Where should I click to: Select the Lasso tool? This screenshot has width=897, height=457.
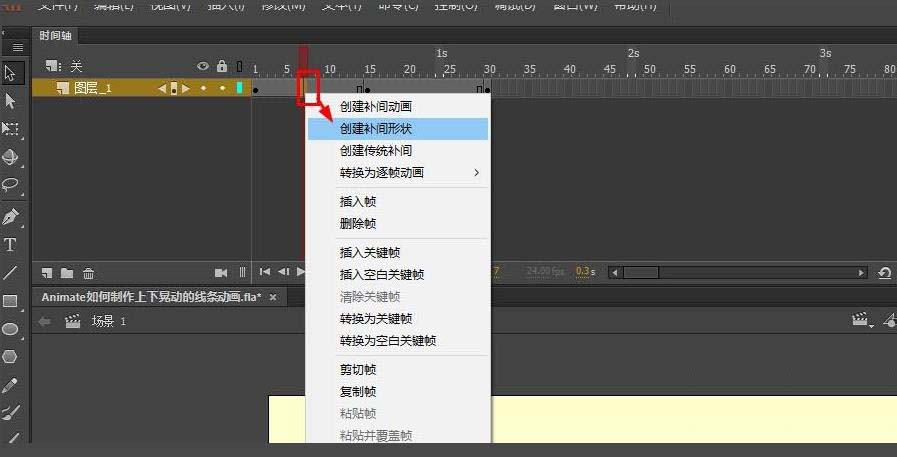coord(11,185)
